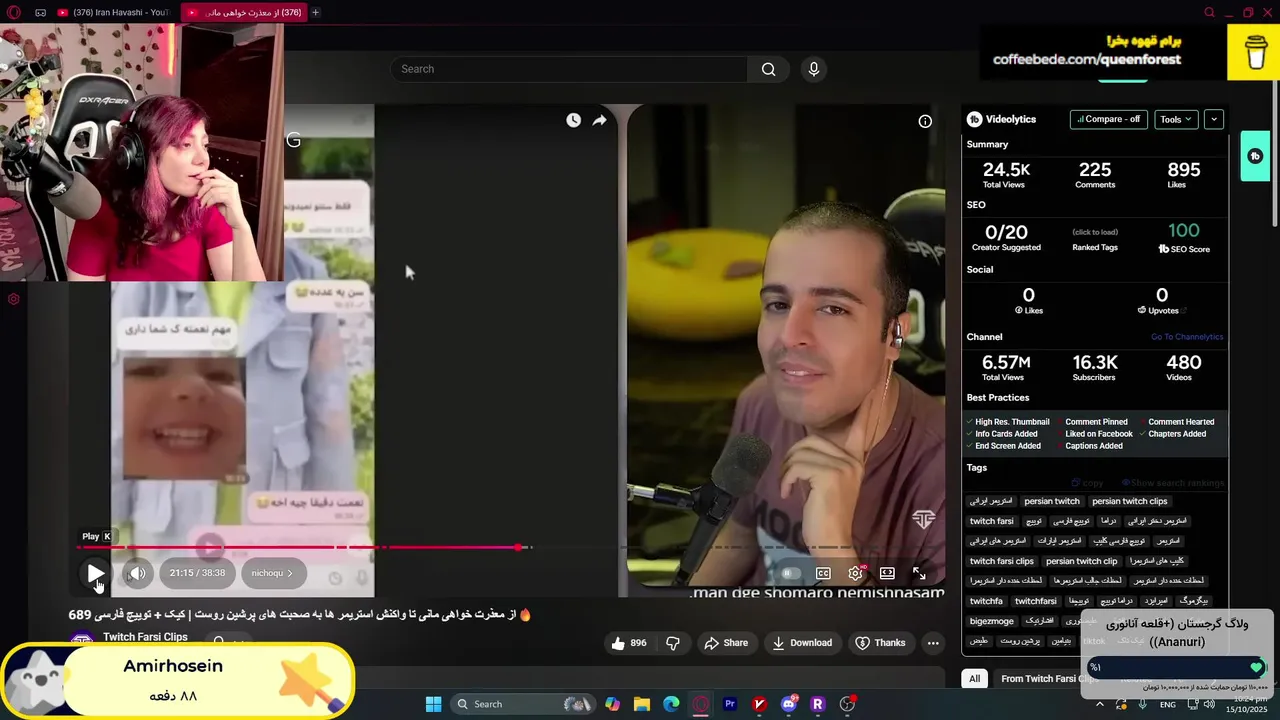This screenshot has width=1280, height=720.
Task: Click the ENG language indicator
Action: (1168, 705)
